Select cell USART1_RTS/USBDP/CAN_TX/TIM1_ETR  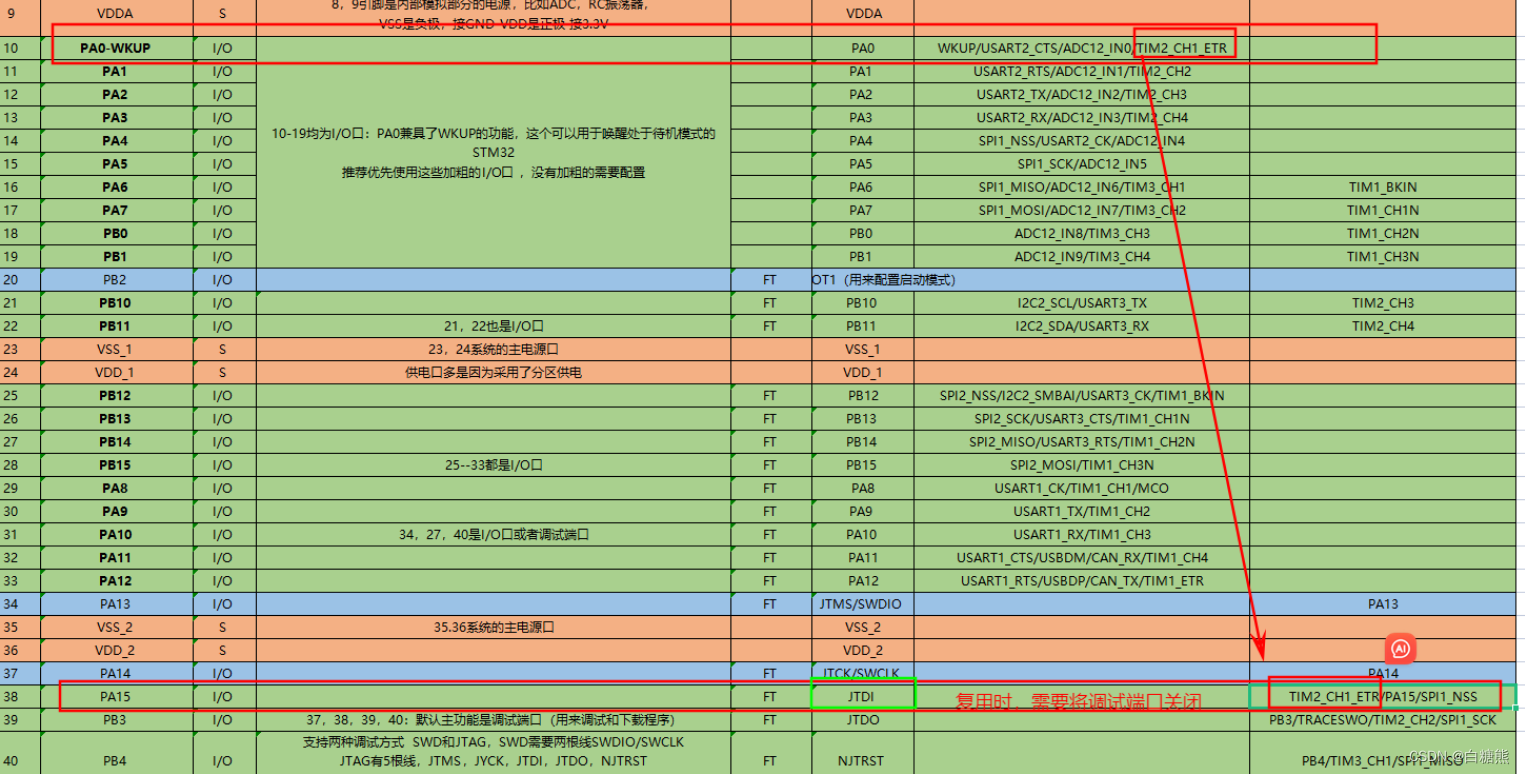tap(1082, 580)
